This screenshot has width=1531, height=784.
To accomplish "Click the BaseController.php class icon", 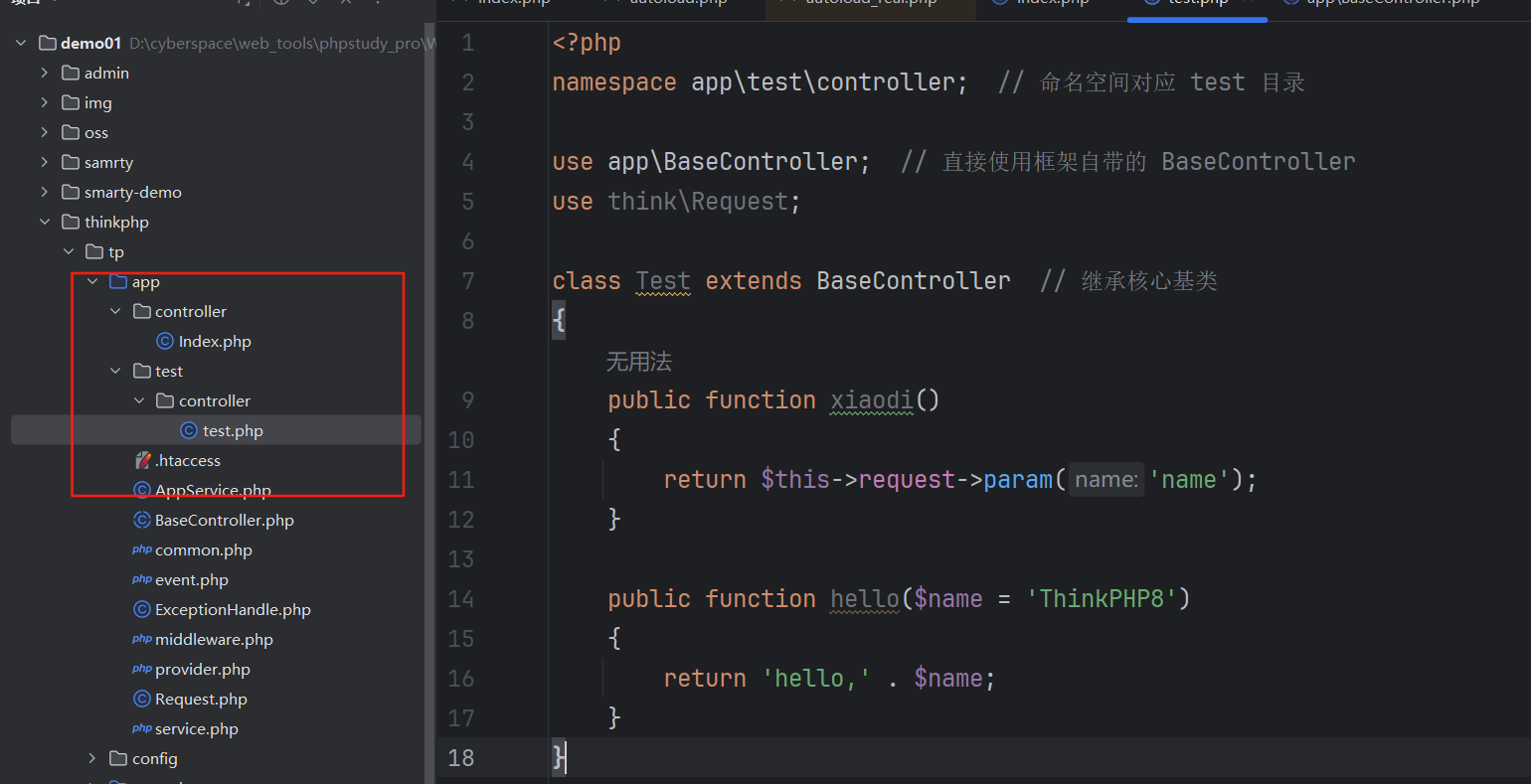I will click(x=142, y=520).
